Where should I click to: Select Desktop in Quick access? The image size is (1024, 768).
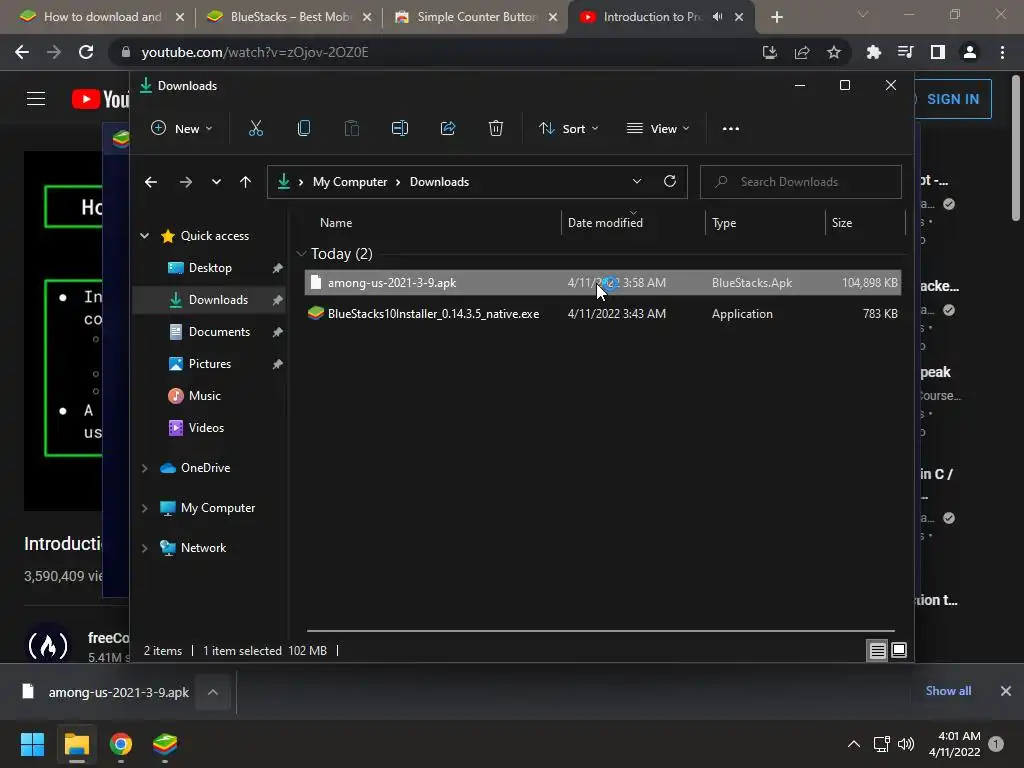point(210,268)
